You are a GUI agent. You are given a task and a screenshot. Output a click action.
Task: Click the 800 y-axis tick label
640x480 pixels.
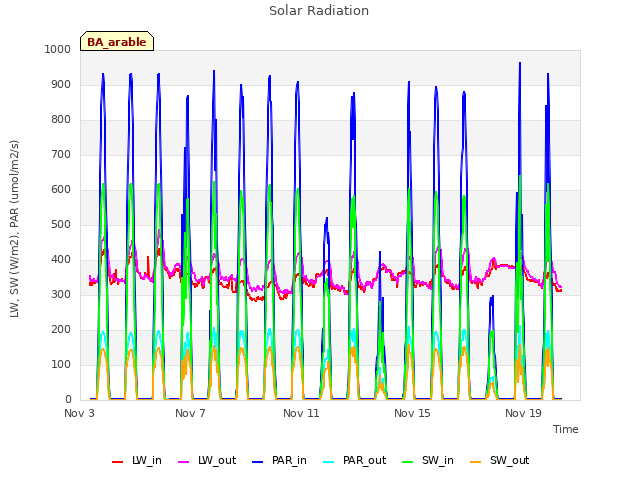click(x=61, y=120)
